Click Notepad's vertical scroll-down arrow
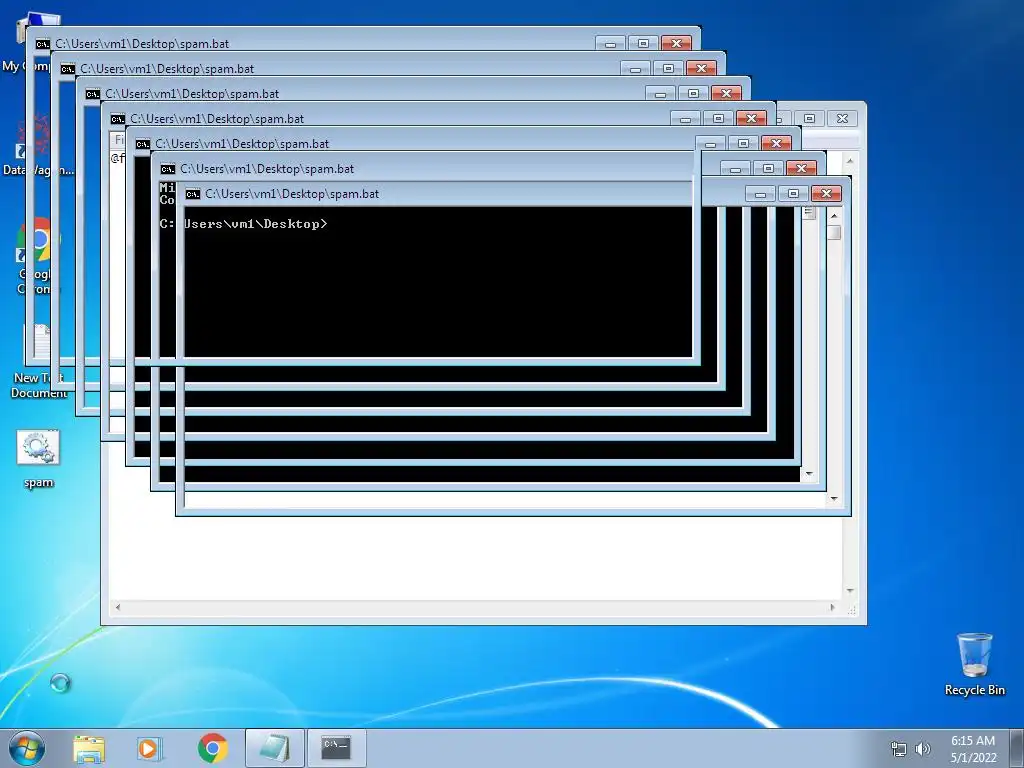This screenshot has width=1024, height=768. 850,591
